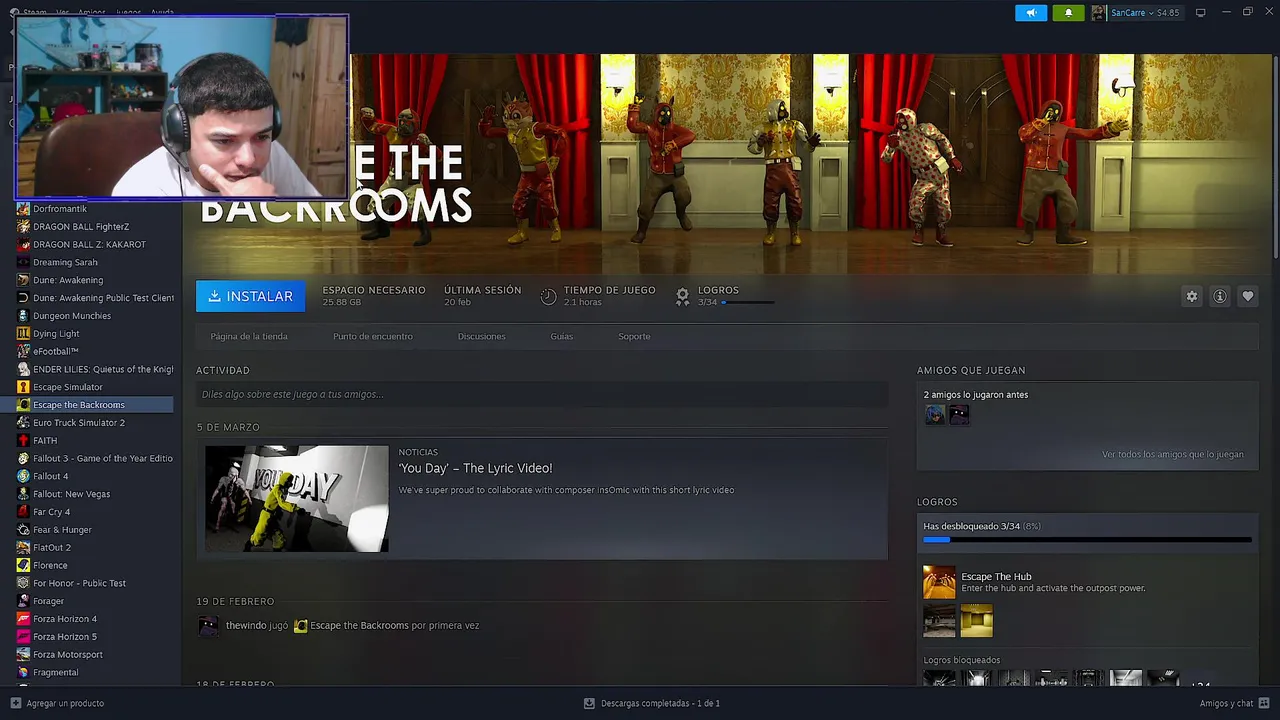Viewport: 1280px width, 720px height.
Task: Open the Punto de encuentro tab
Action: tap(372, 337)
